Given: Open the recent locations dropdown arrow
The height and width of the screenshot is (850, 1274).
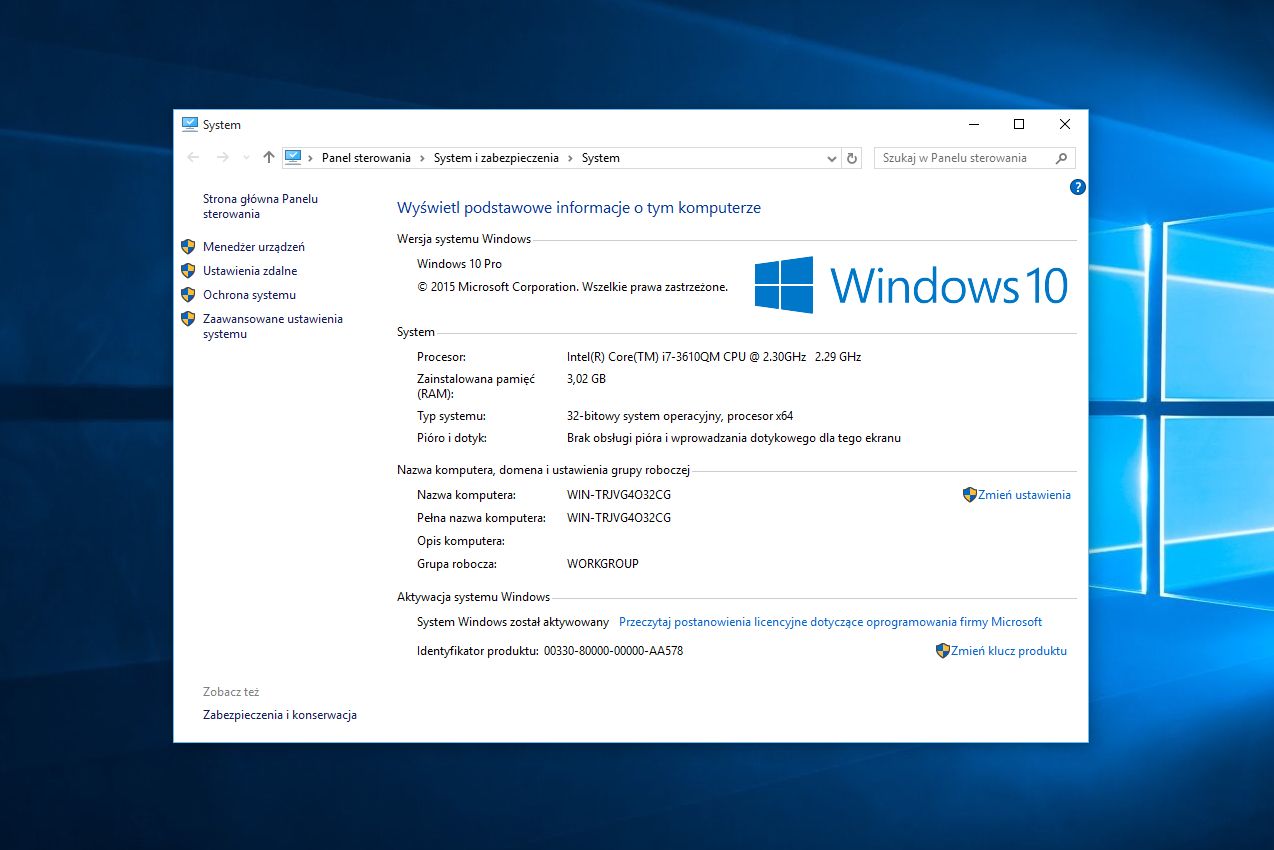Looking at the screenshot, I should pyautogui.click(x=246, y=158).
